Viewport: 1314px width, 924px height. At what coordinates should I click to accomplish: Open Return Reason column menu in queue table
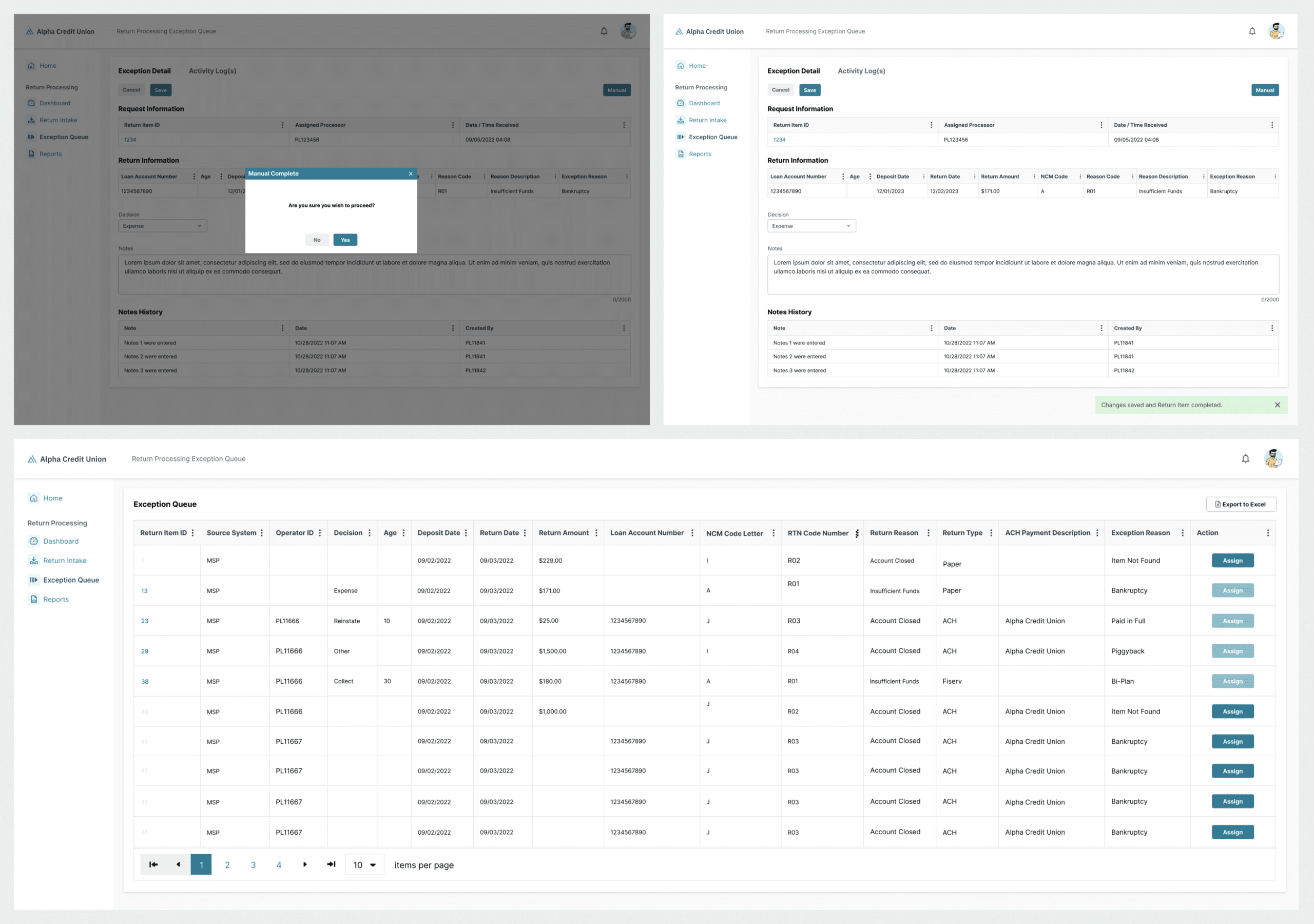tap(929, 533)
